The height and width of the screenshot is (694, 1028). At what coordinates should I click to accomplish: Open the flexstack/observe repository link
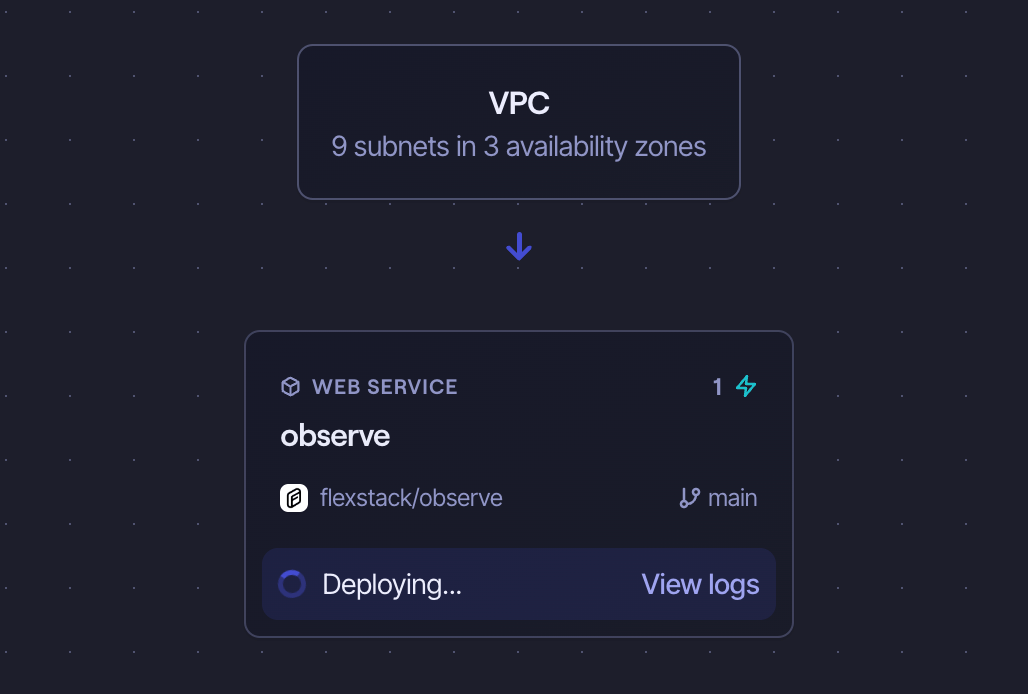click(x=411, y=497)
